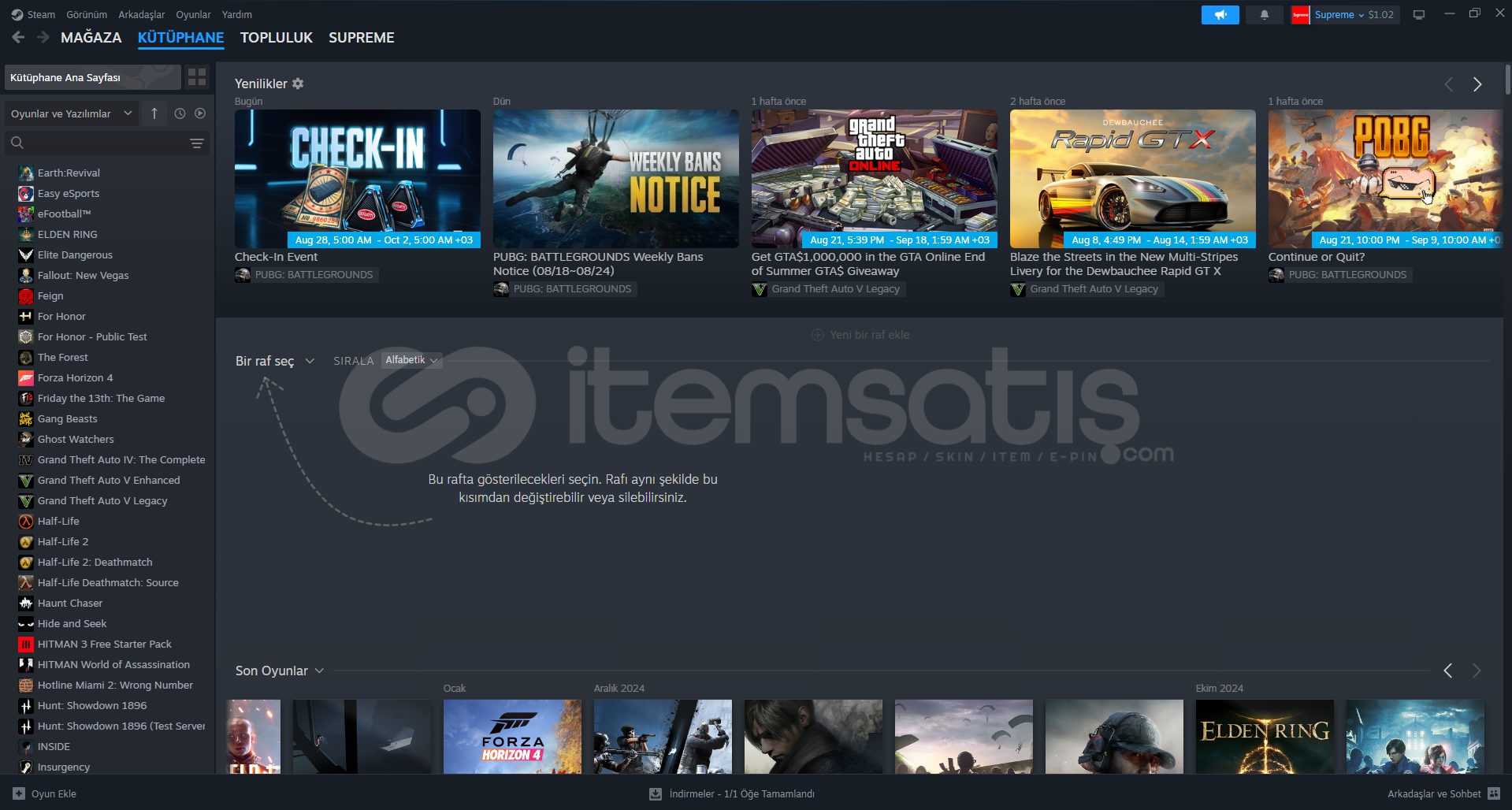Click Yeni bir raf ekle

click(860, 335)
